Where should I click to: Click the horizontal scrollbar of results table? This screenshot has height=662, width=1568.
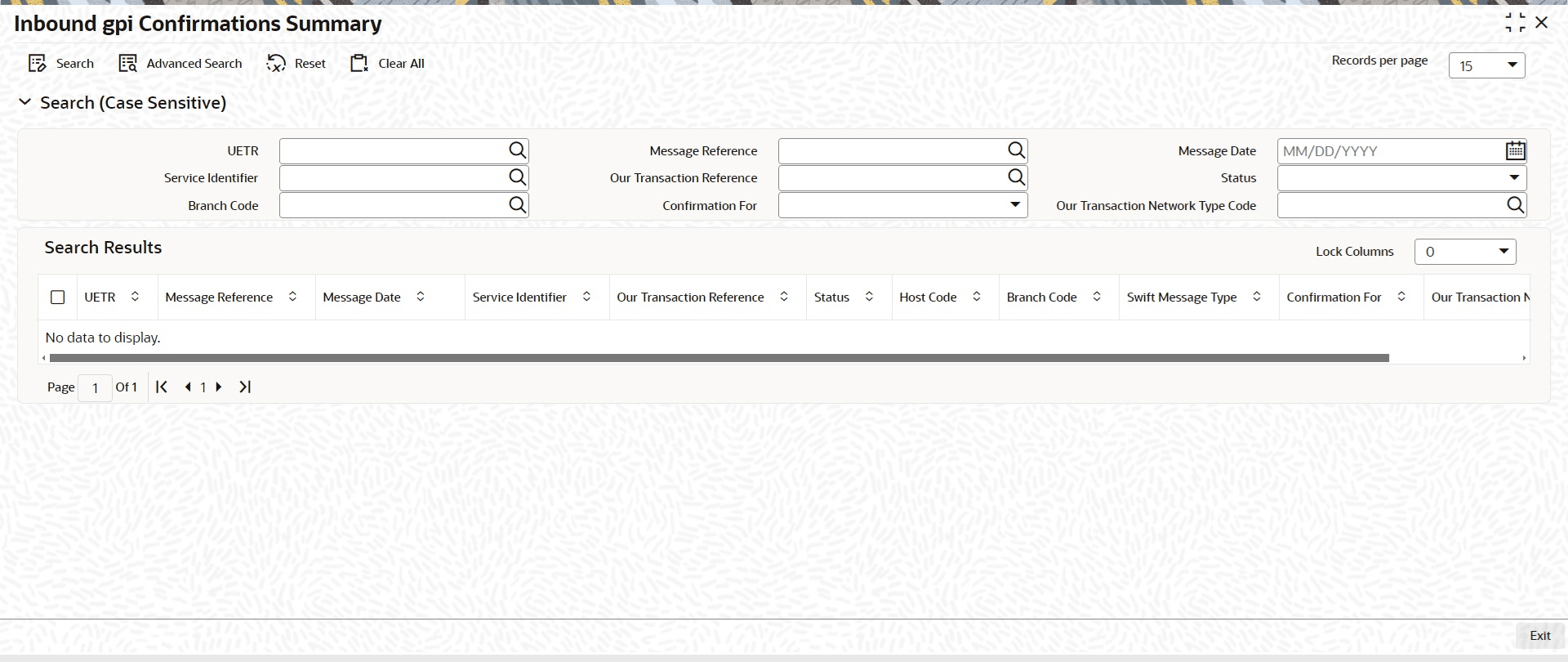click(x=719, y=358)
